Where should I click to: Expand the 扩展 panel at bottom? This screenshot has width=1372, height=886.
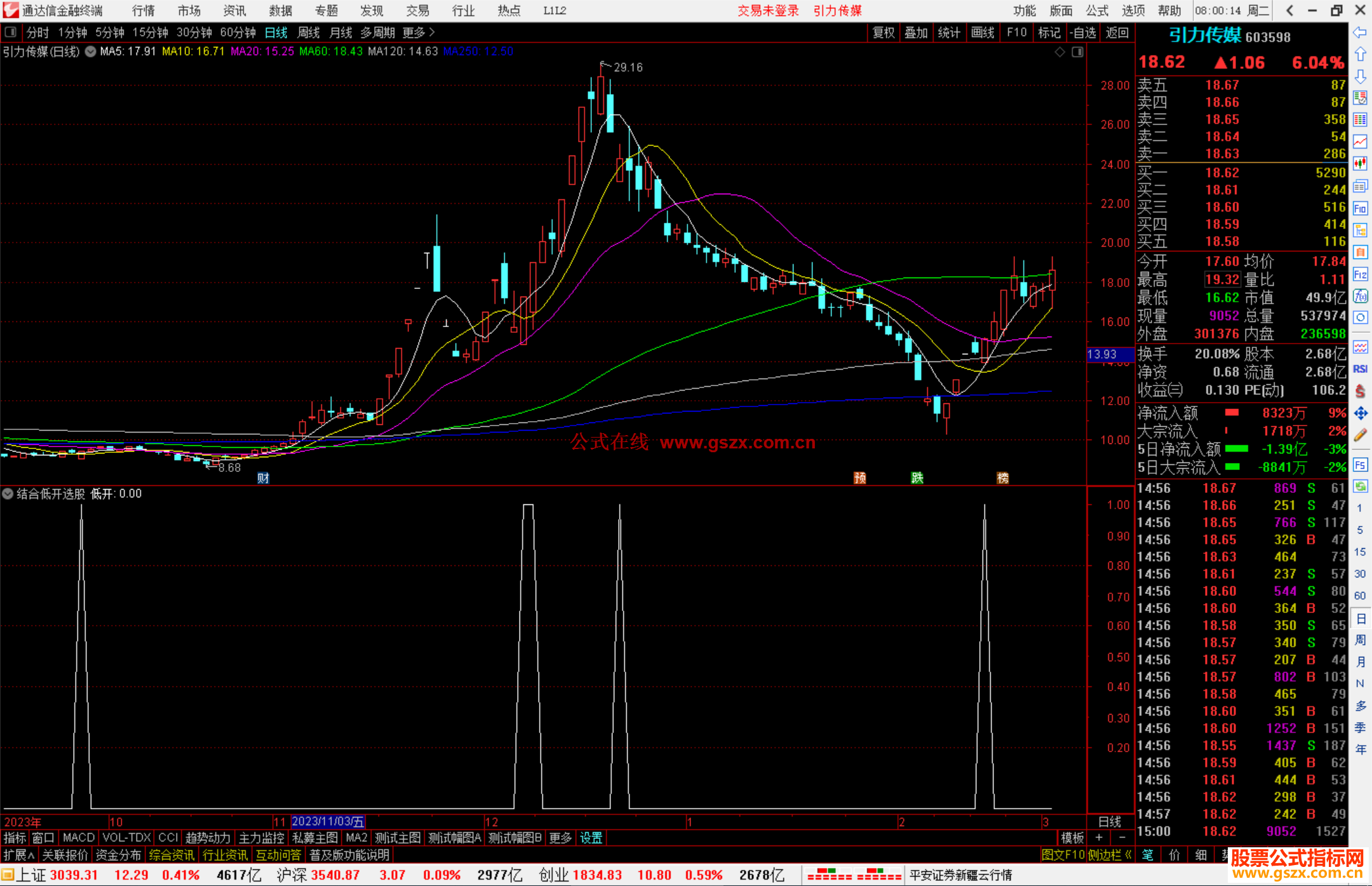[18, 855]
